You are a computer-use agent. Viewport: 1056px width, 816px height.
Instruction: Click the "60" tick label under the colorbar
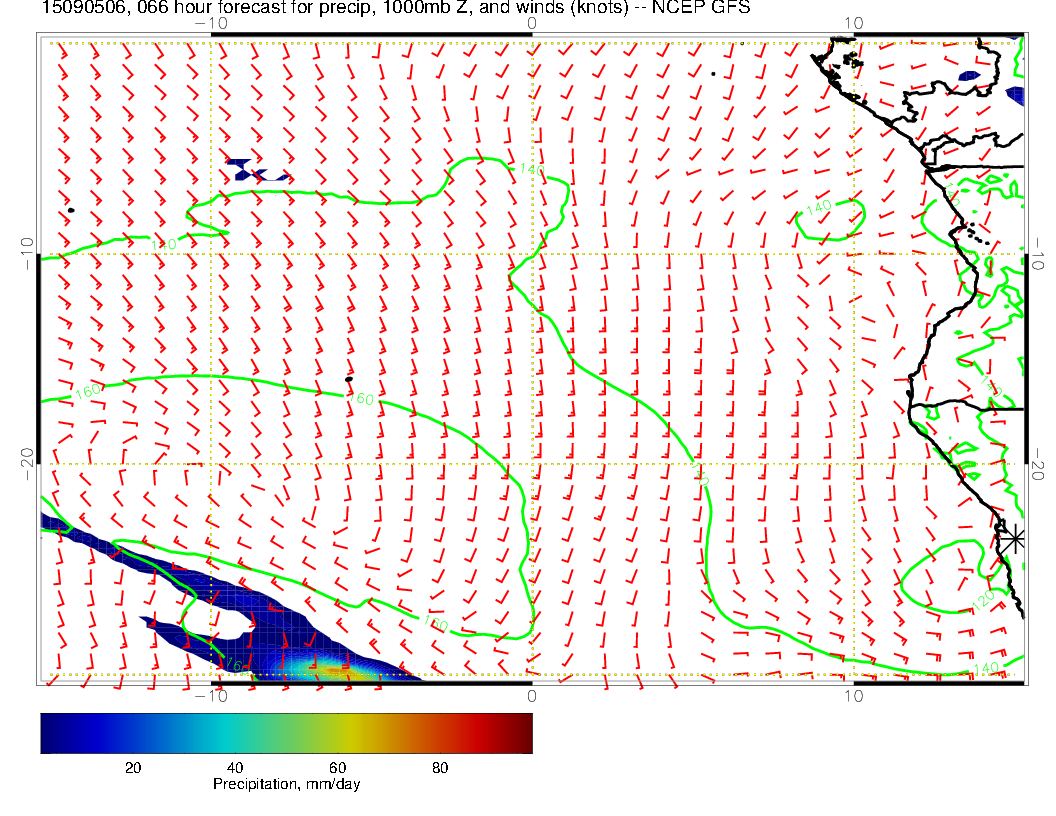tap(337, 768)
